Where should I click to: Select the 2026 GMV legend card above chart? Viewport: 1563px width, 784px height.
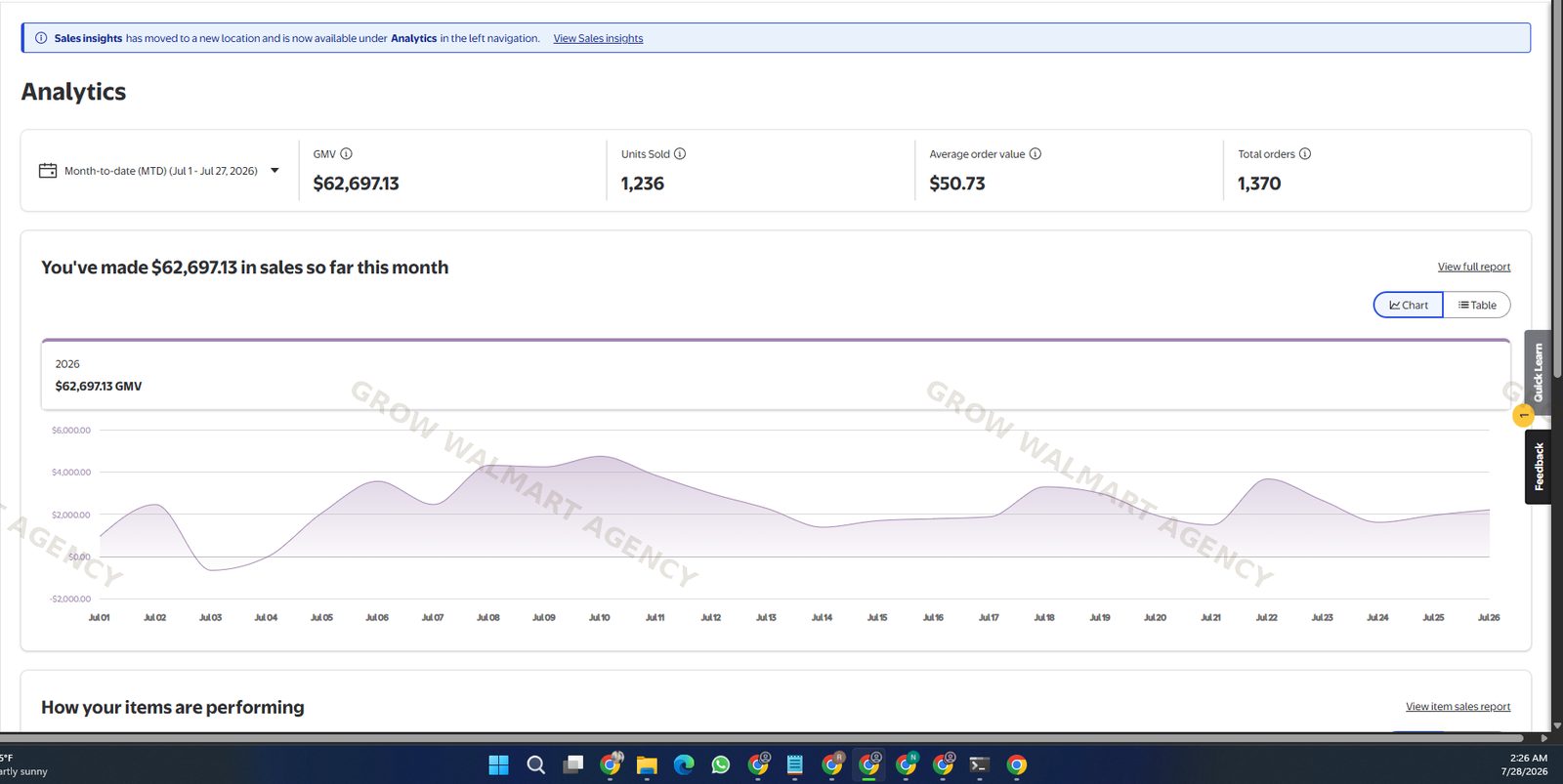pyautogui.click(x=776, y=375)
